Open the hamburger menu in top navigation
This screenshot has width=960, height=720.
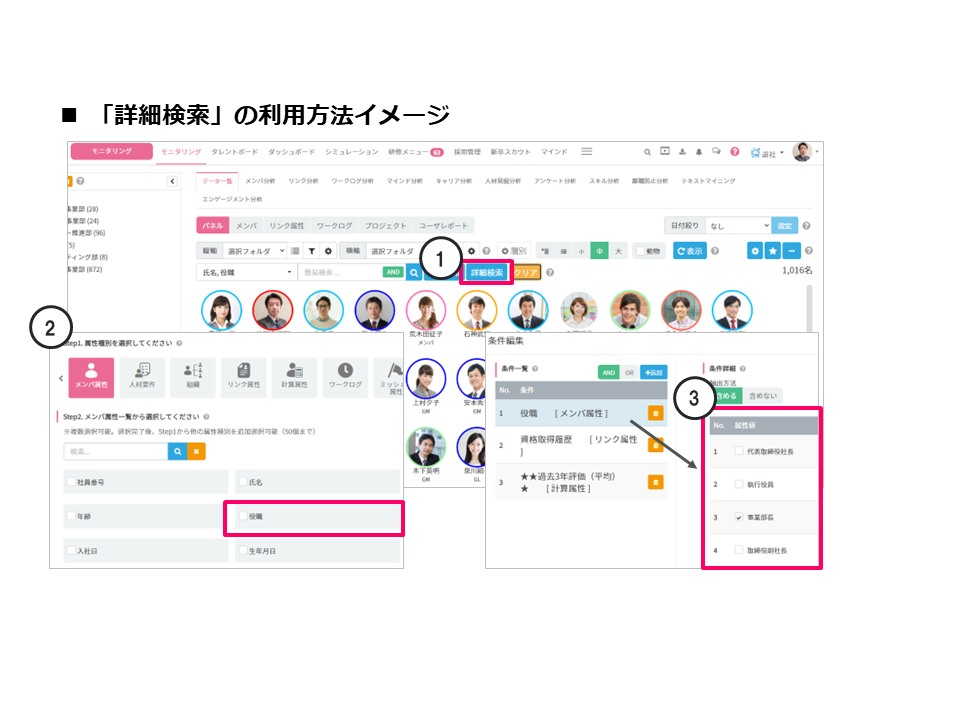click(587, 151)
